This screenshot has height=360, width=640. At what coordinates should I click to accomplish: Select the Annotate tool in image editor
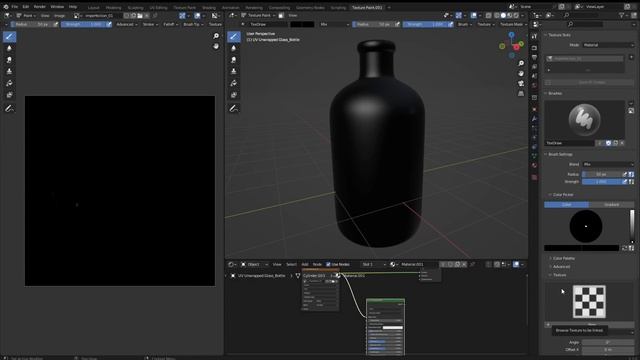click(x=9, y=109)
